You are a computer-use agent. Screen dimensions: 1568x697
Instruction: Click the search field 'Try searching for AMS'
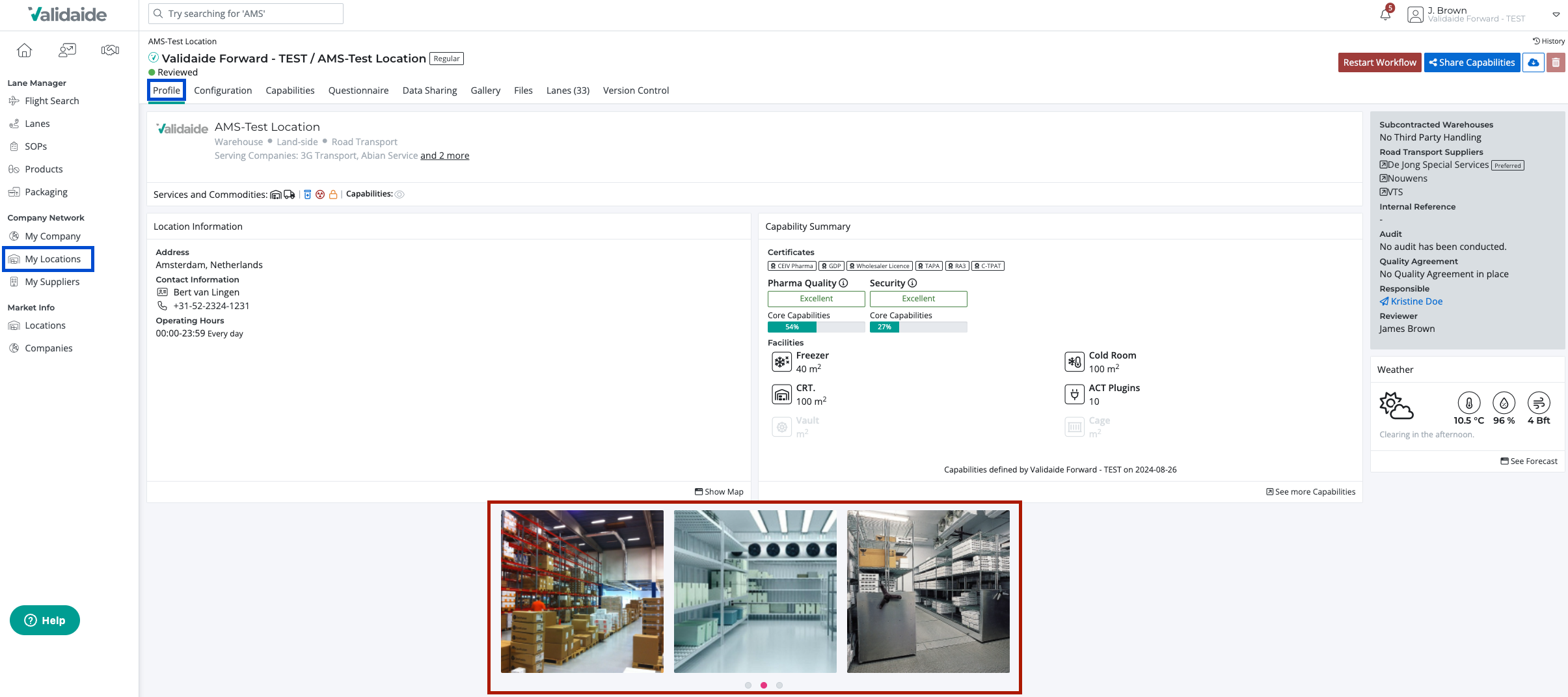tap(246, 14)
